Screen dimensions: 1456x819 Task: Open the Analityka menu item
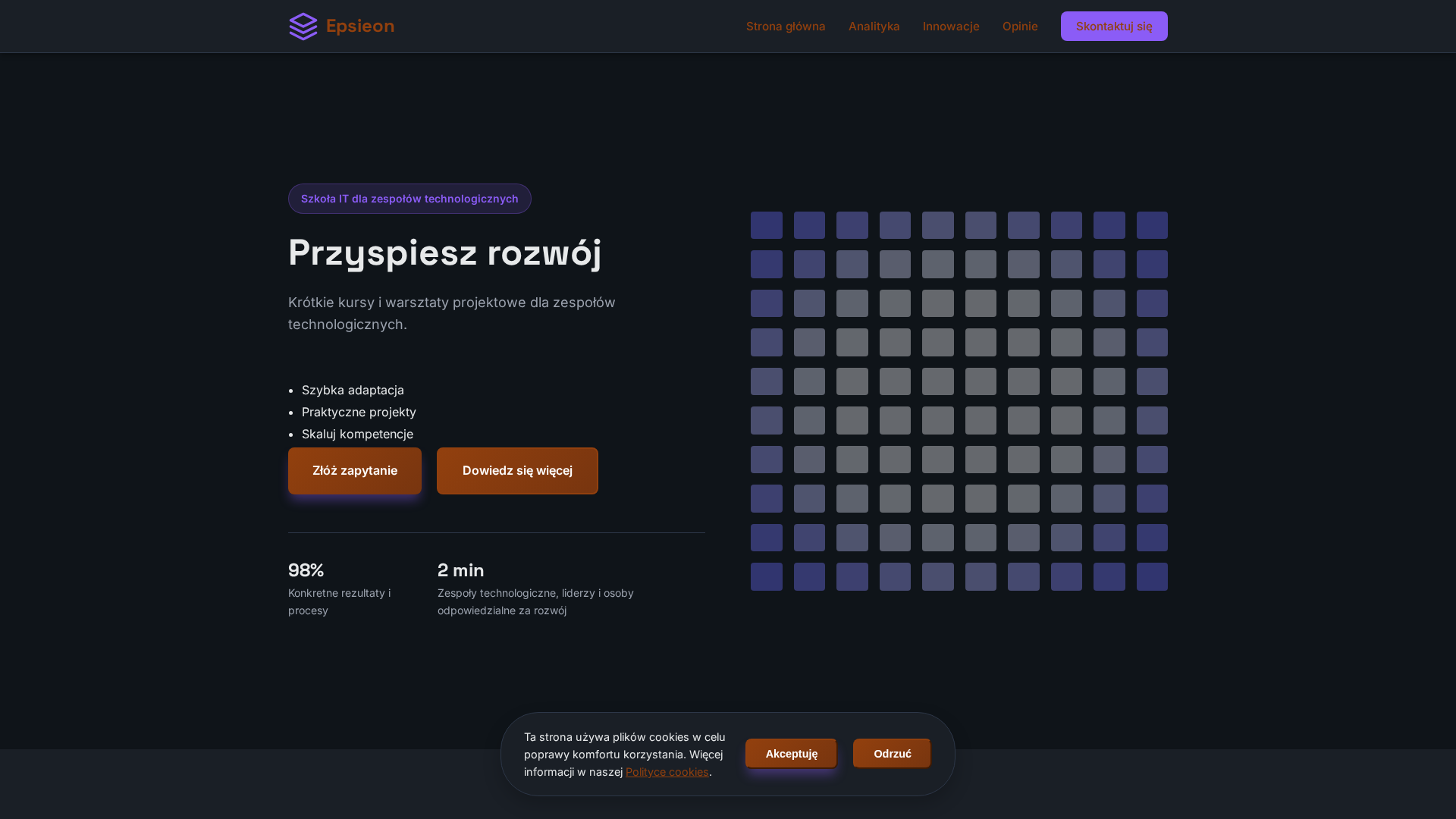click(x=874, y=27)
